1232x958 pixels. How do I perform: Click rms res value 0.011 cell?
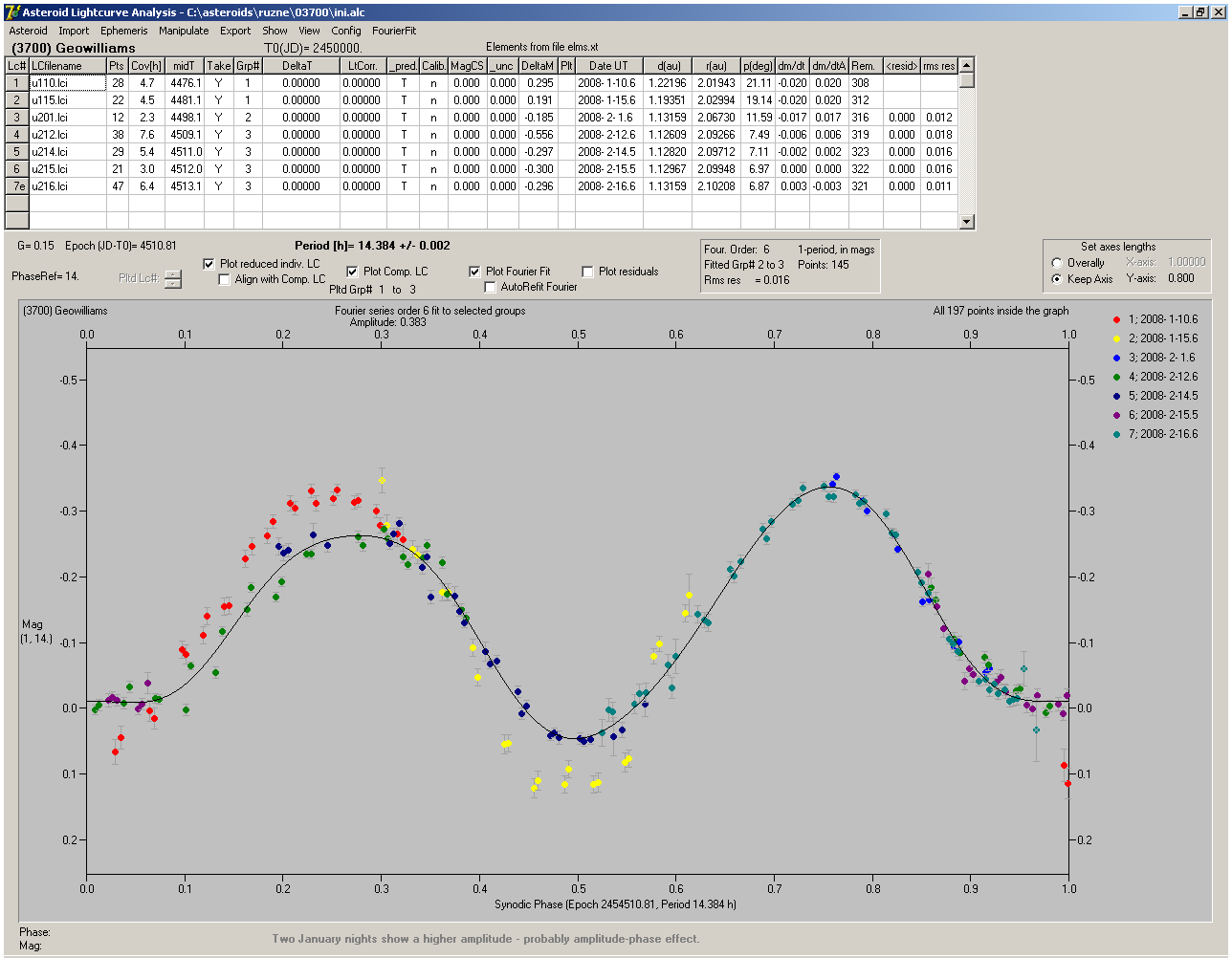938,186
